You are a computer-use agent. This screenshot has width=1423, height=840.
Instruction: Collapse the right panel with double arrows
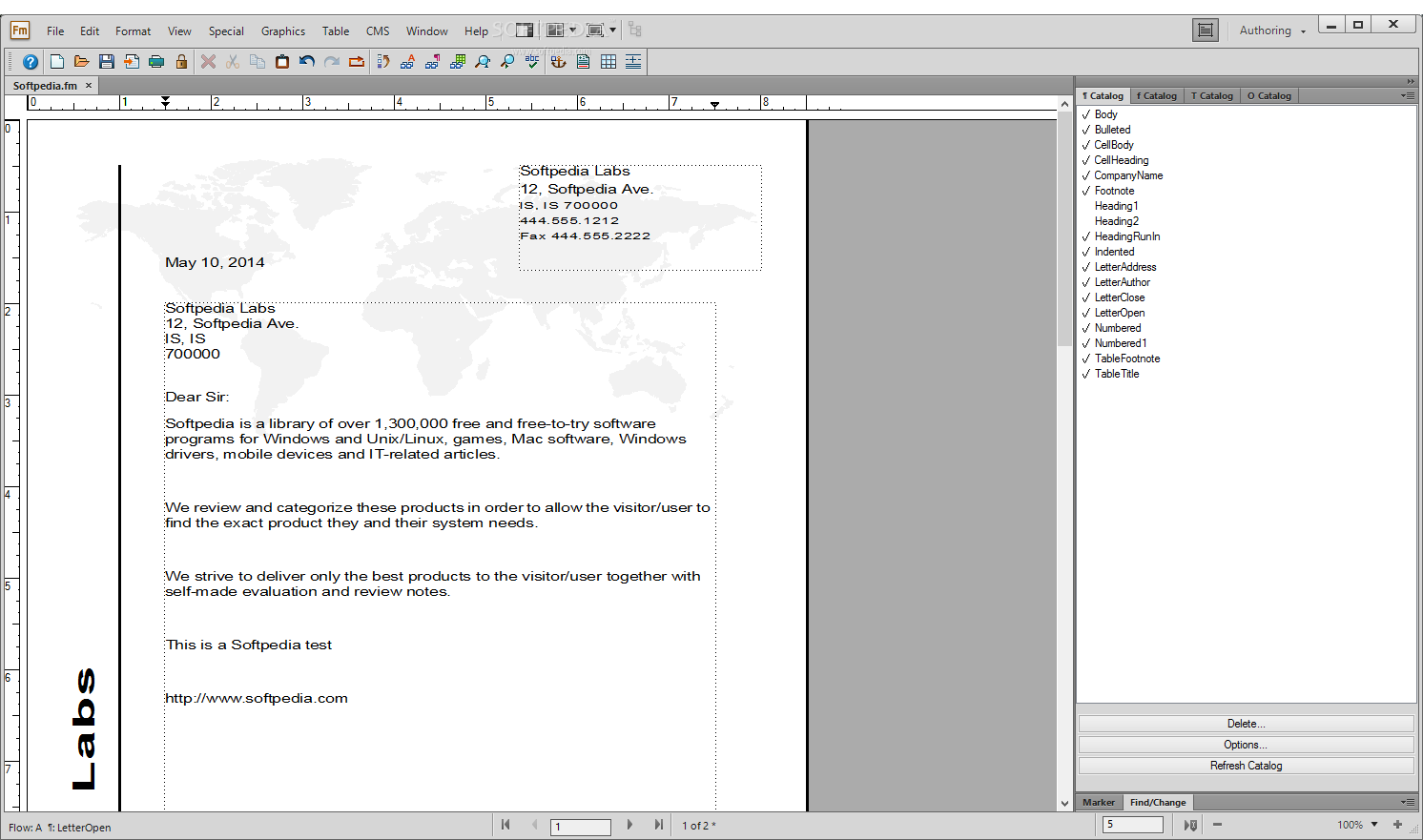tap(1411, 81)
